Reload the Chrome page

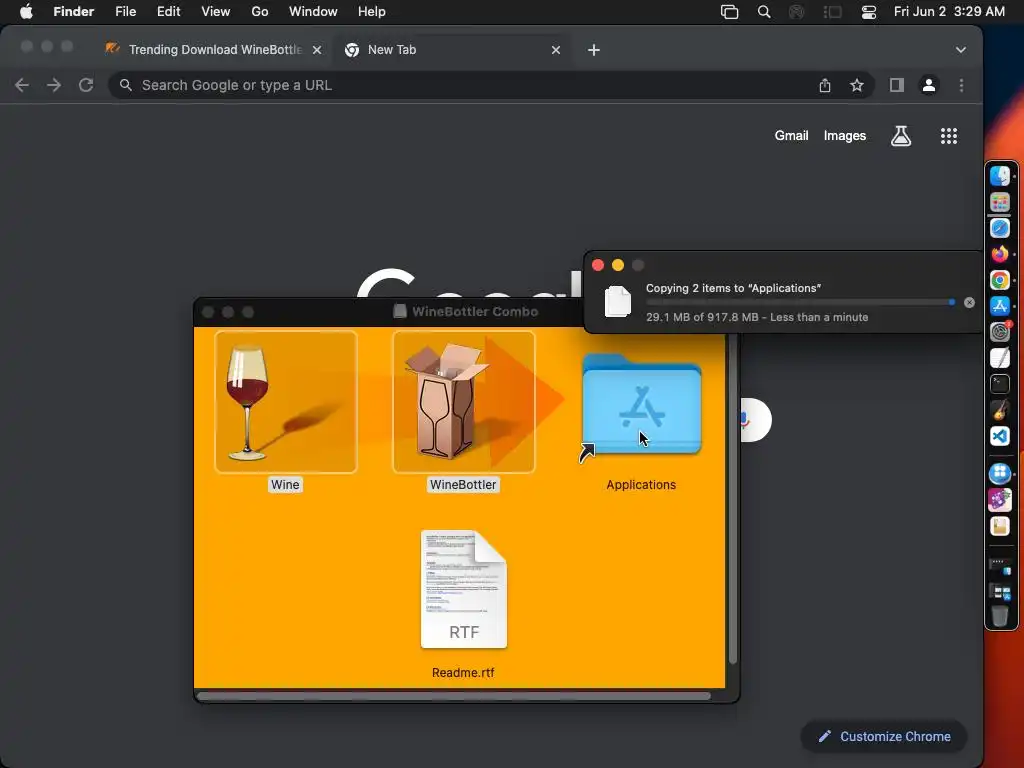[x=86, y=86]
